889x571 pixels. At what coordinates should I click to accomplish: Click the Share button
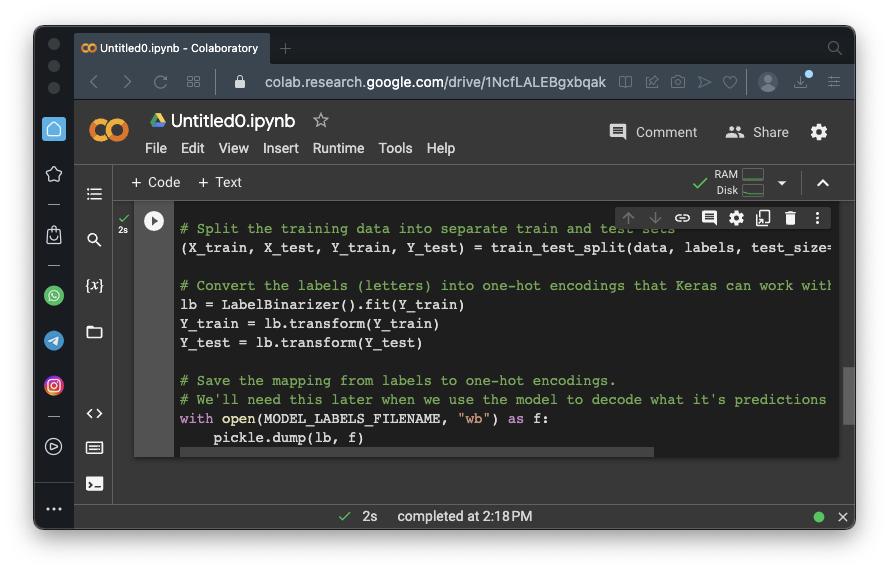coord(757,132)
